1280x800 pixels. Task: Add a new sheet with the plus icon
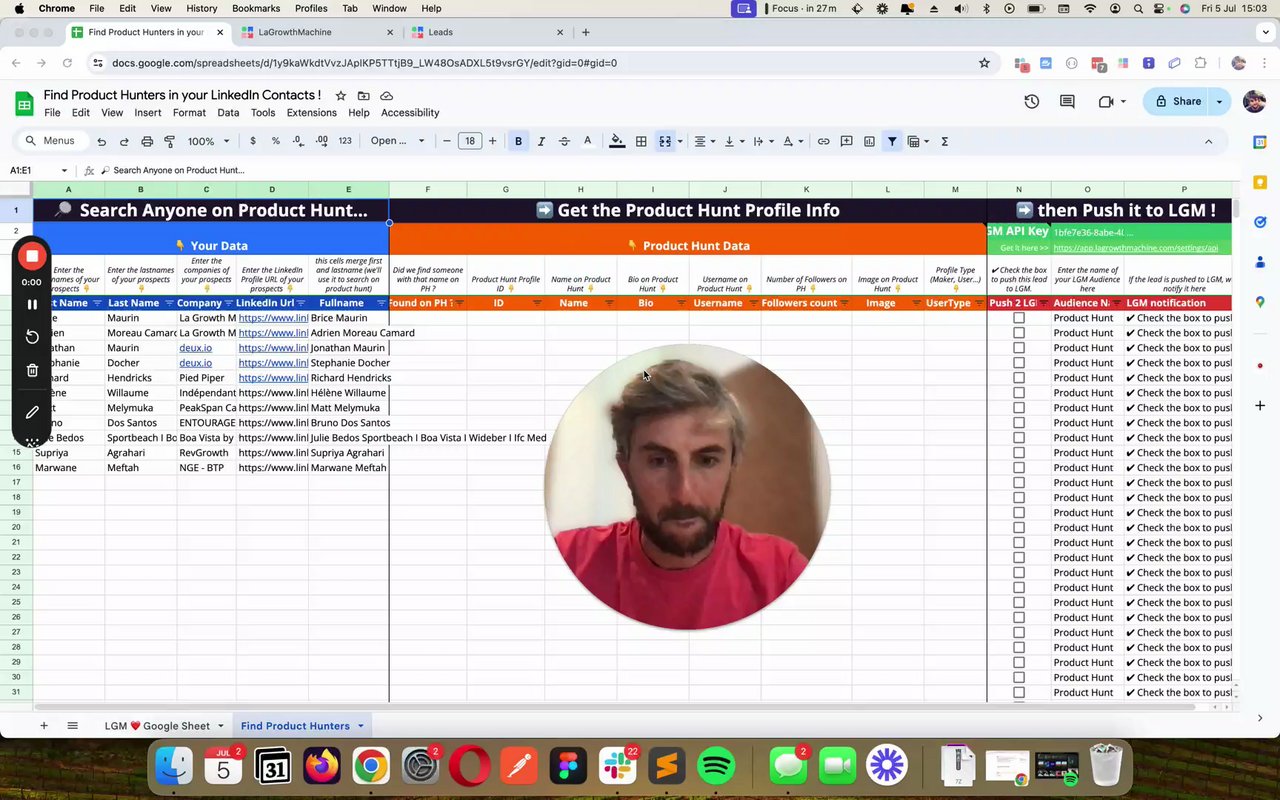44,726
